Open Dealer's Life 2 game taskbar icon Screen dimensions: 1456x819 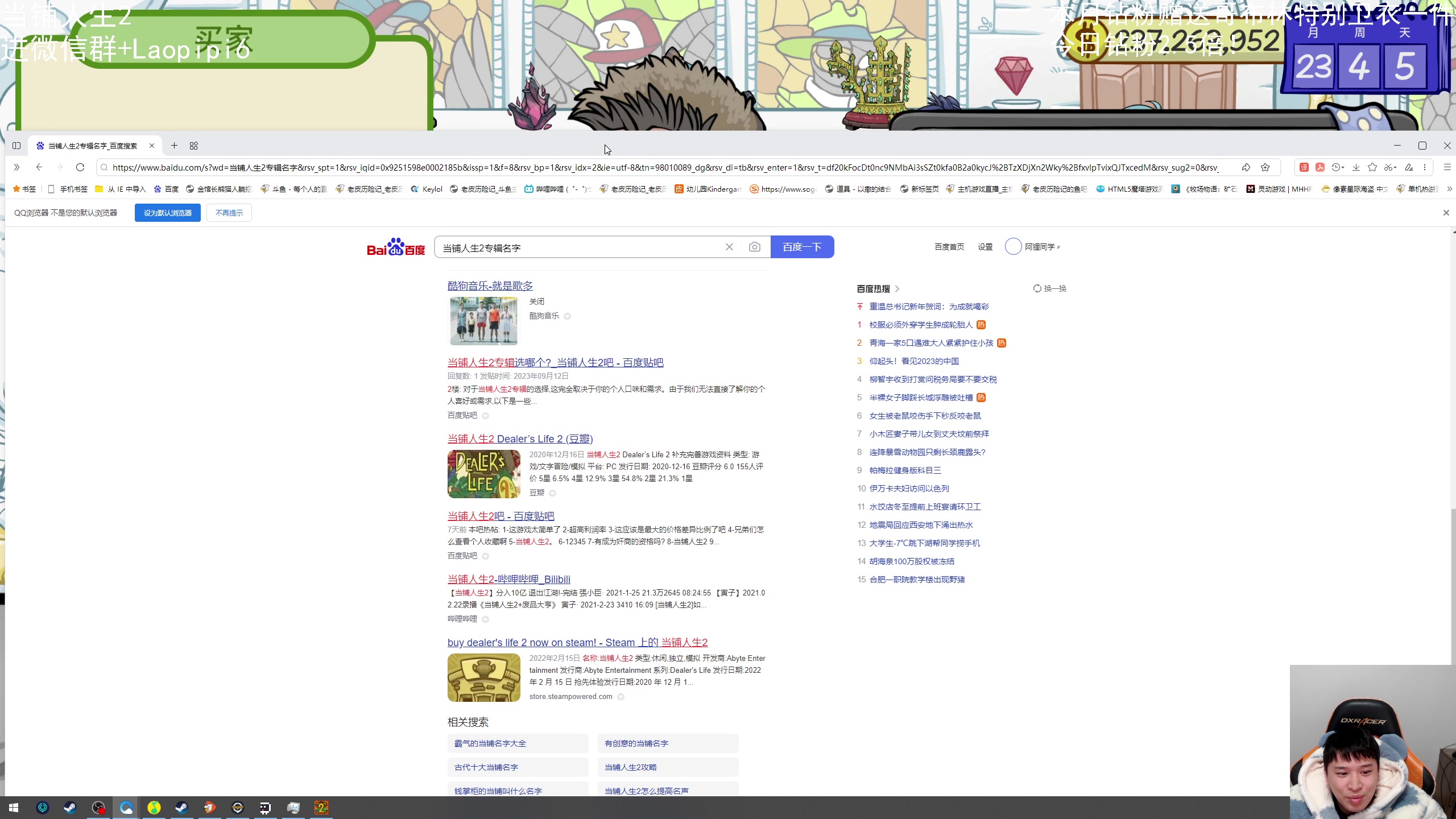[x=321, y=808]
